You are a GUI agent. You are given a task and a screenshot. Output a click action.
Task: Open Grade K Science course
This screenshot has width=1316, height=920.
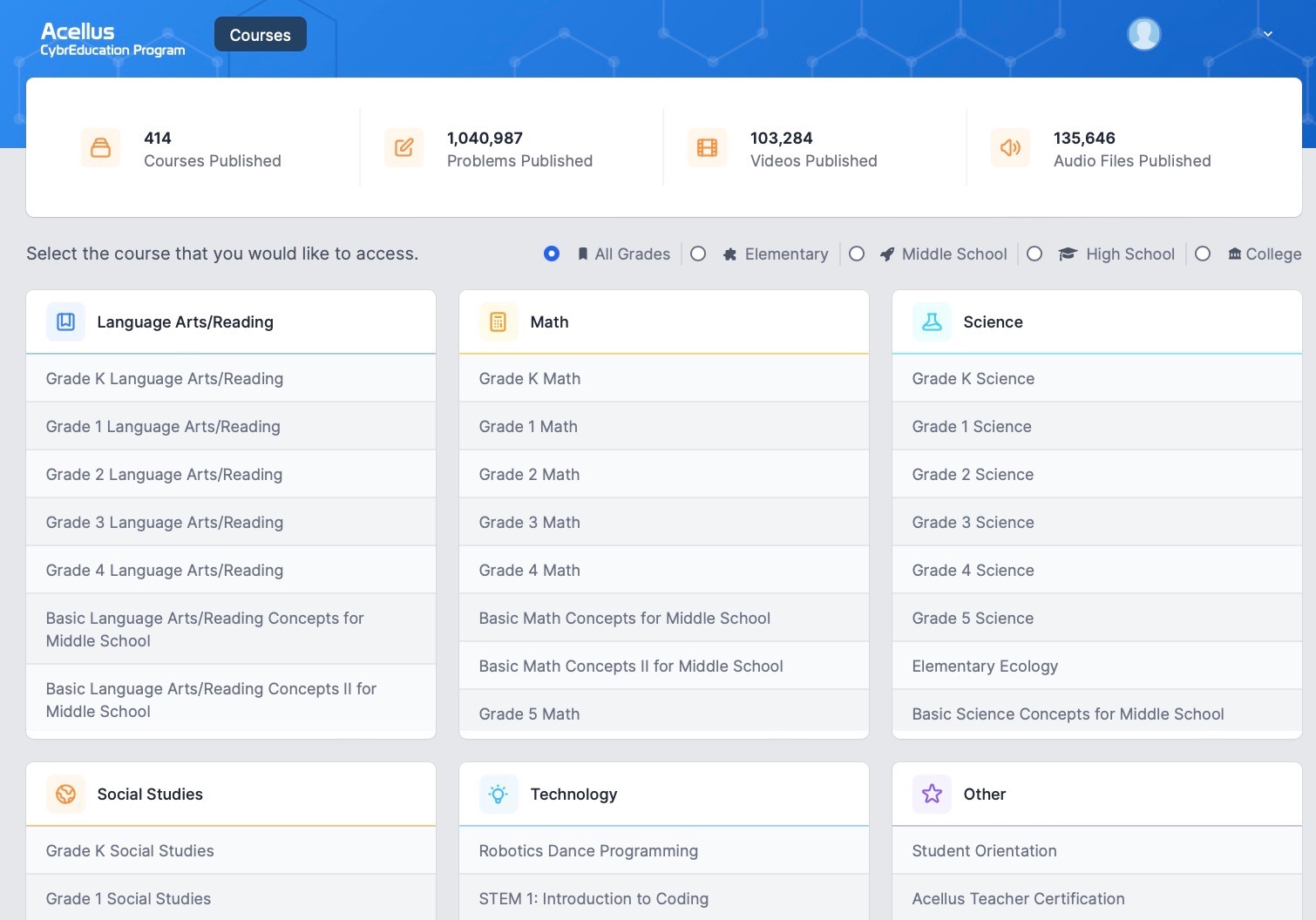(1097, 378)
